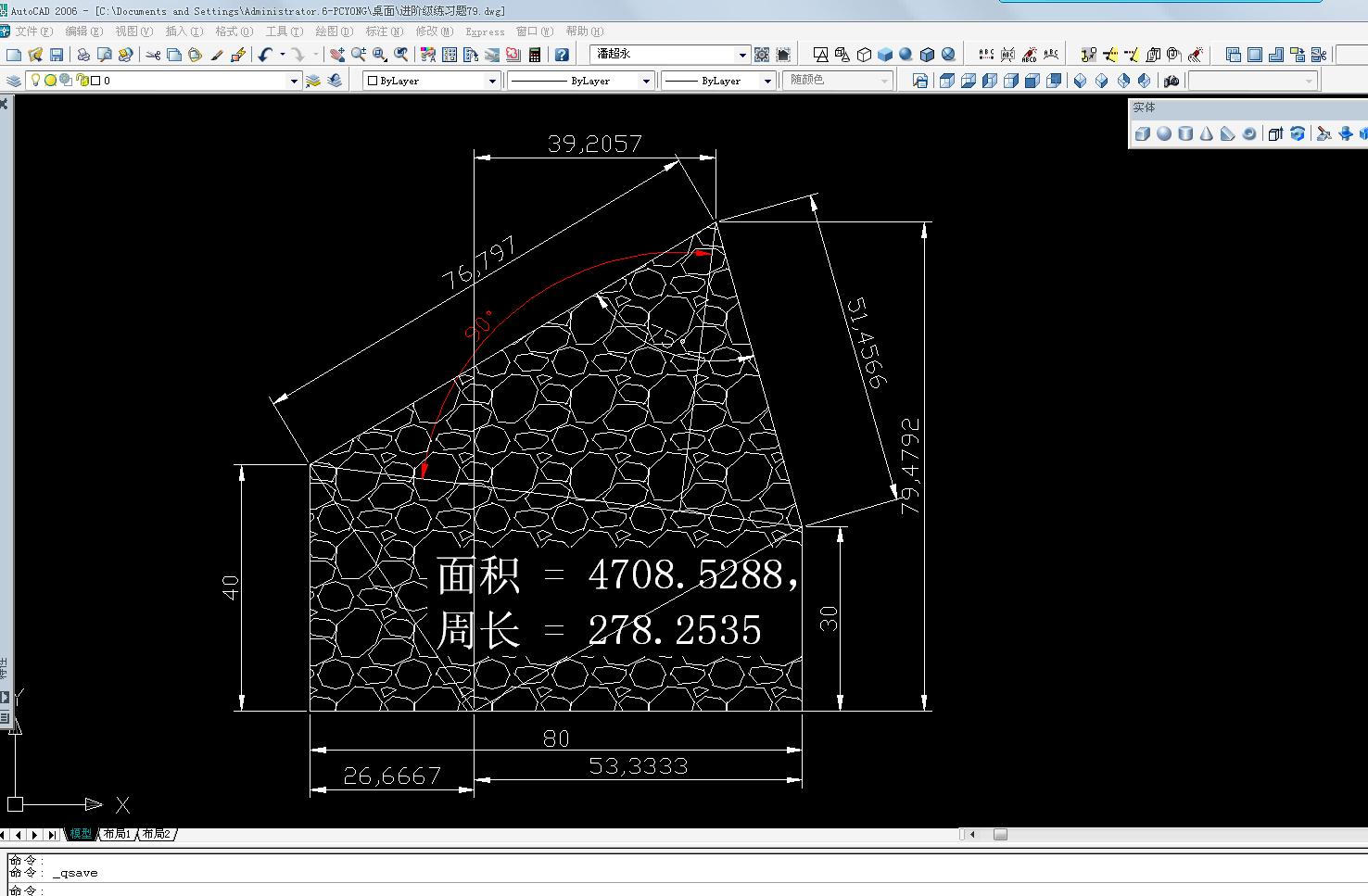Click the Layer Properties Manager icon
Screen dimensions: 1368x896
(13, 81)
